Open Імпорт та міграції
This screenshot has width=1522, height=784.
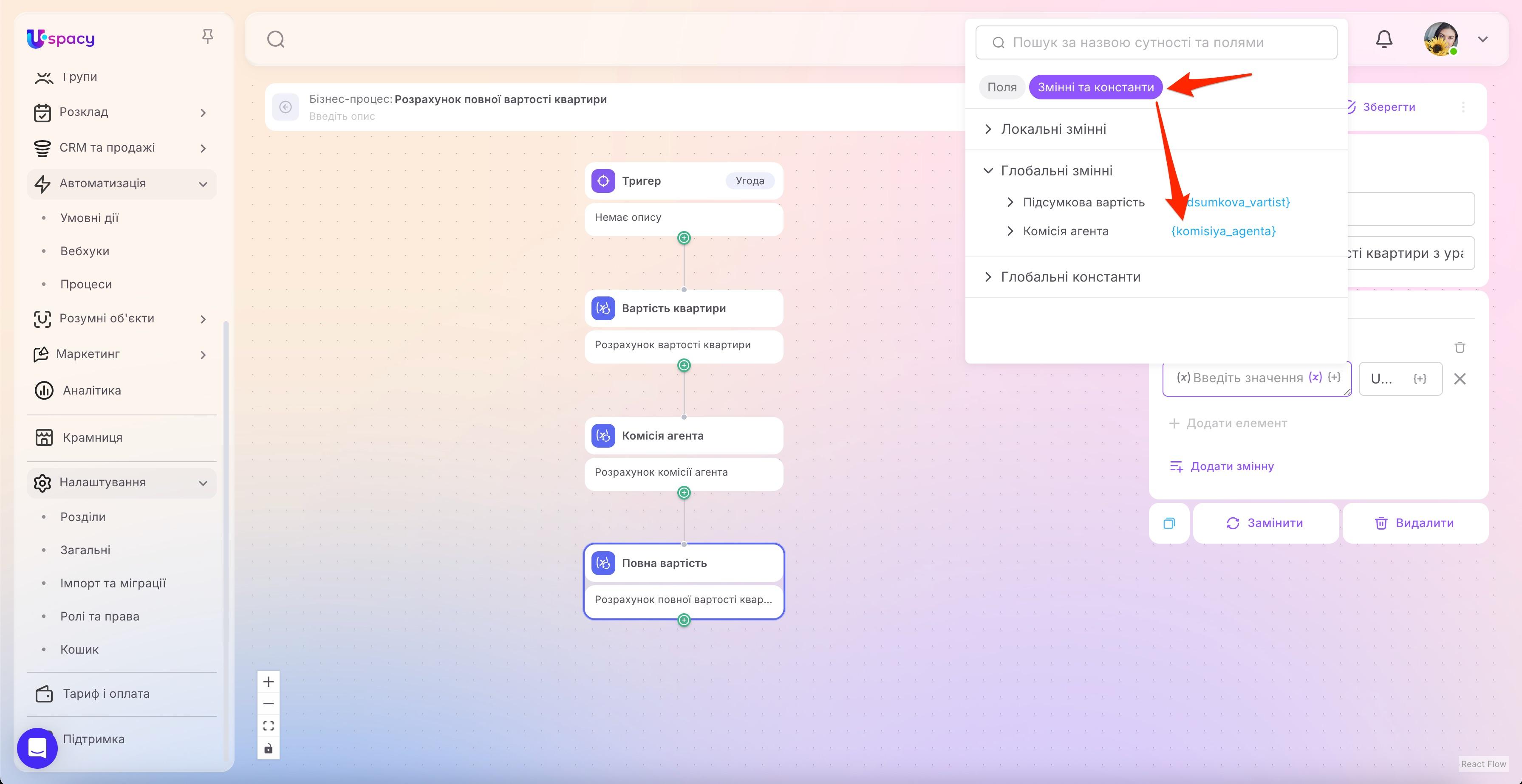click(x=113, y=583)
